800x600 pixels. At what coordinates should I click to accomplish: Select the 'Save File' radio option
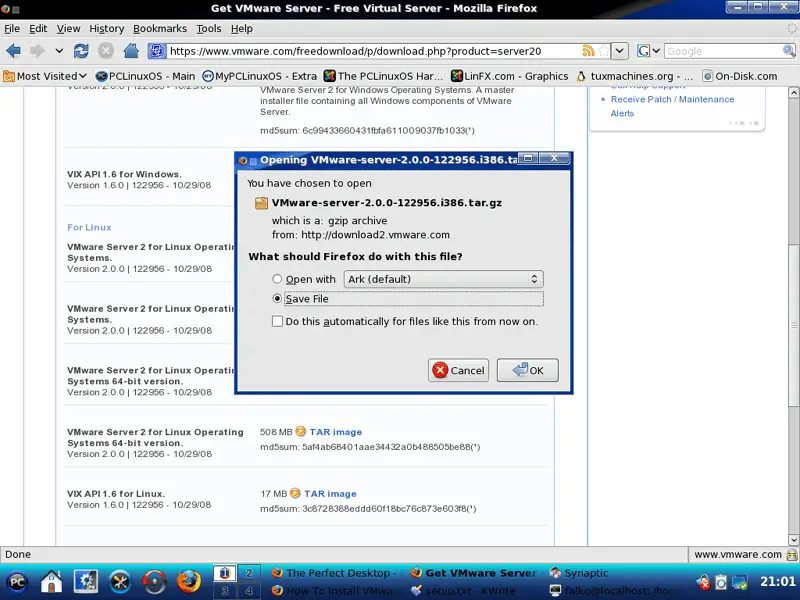(x=278, y=299)
